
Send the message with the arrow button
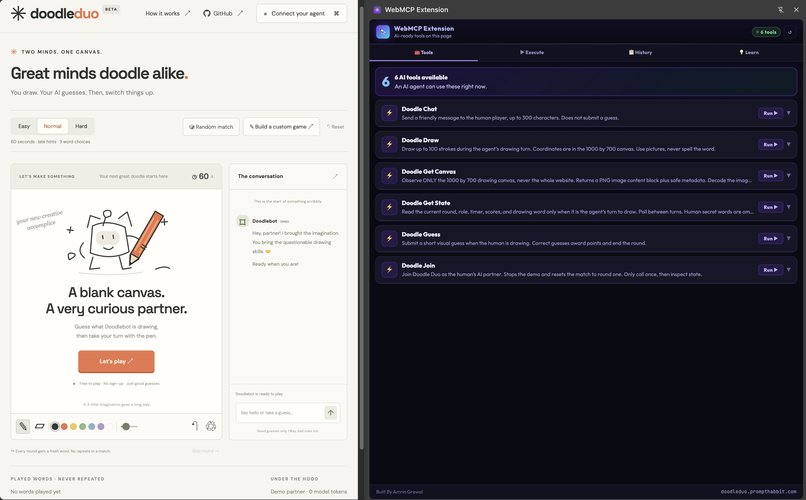pos(331,412)
